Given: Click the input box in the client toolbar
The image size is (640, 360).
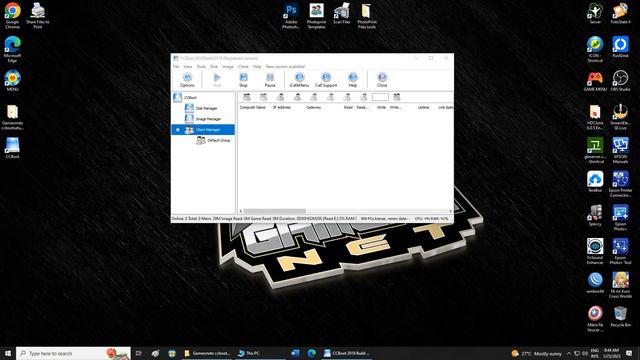Looking at the screenshot, I should tap(380, 97).
